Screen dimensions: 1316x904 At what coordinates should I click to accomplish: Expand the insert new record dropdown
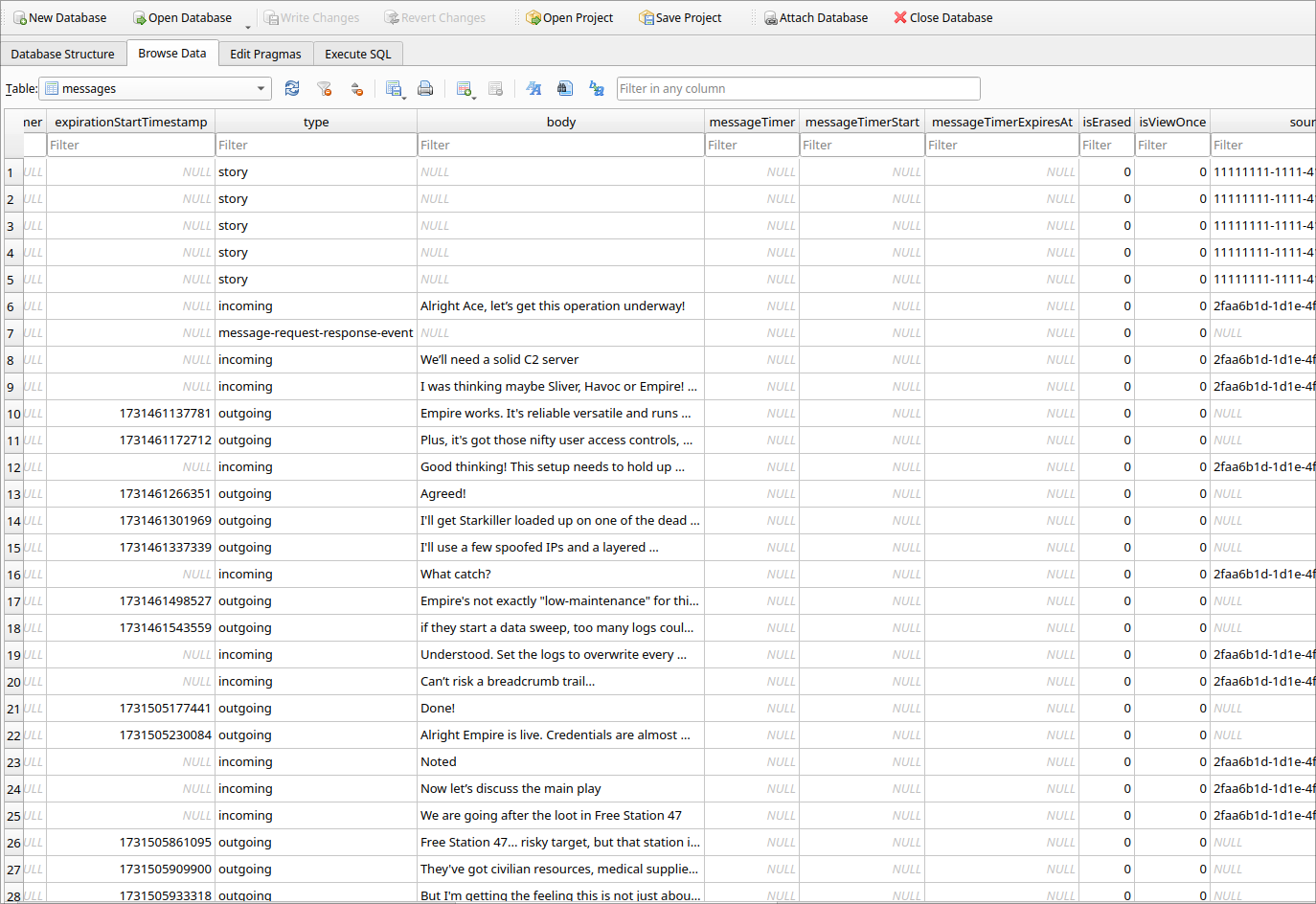click(475, 96)
